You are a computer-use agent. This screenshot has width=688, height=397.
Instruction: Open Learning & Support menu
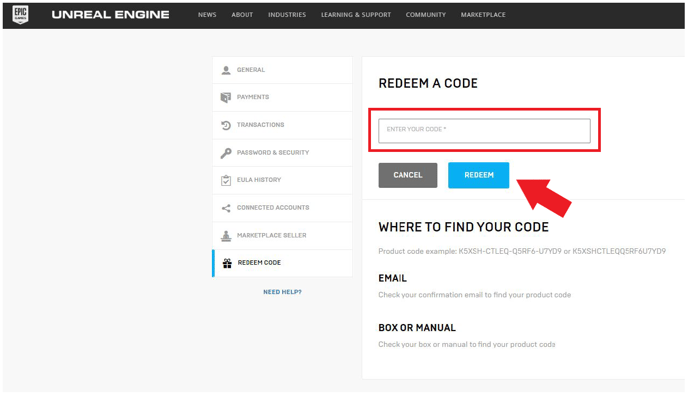pyautogui.click(x=356, y=15)
